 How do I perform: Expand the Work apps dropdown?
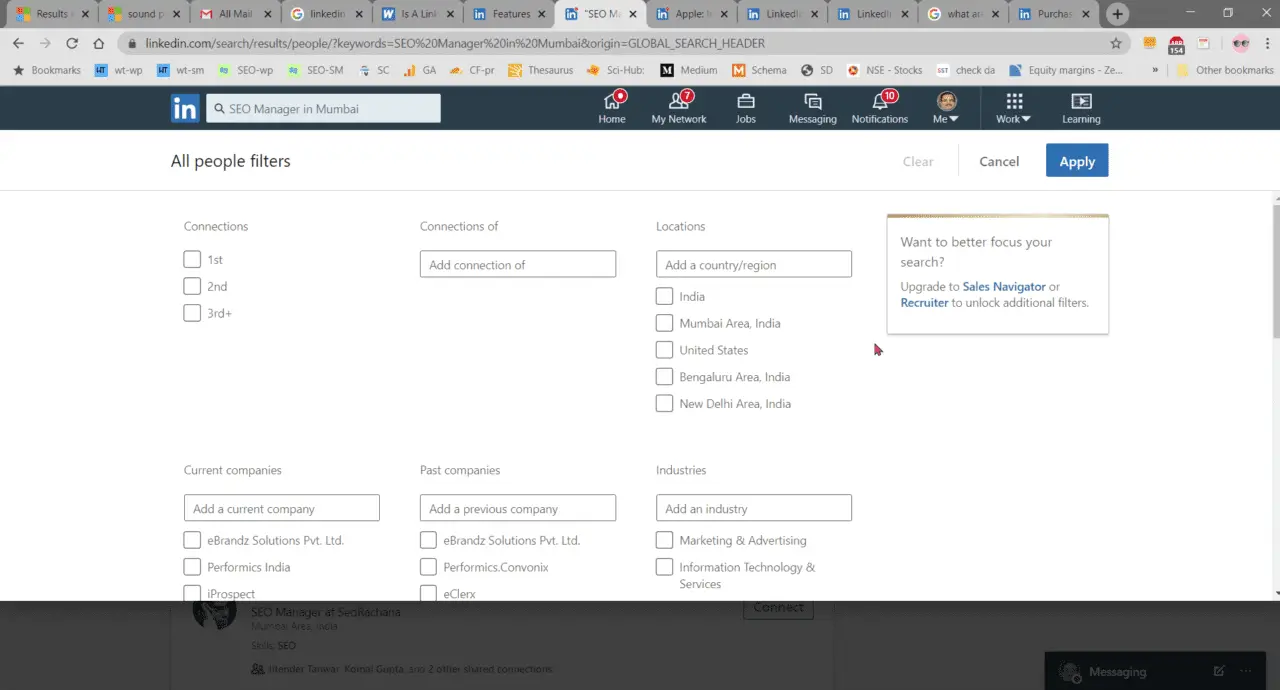pyautogui.click(x=1014, y=108)
